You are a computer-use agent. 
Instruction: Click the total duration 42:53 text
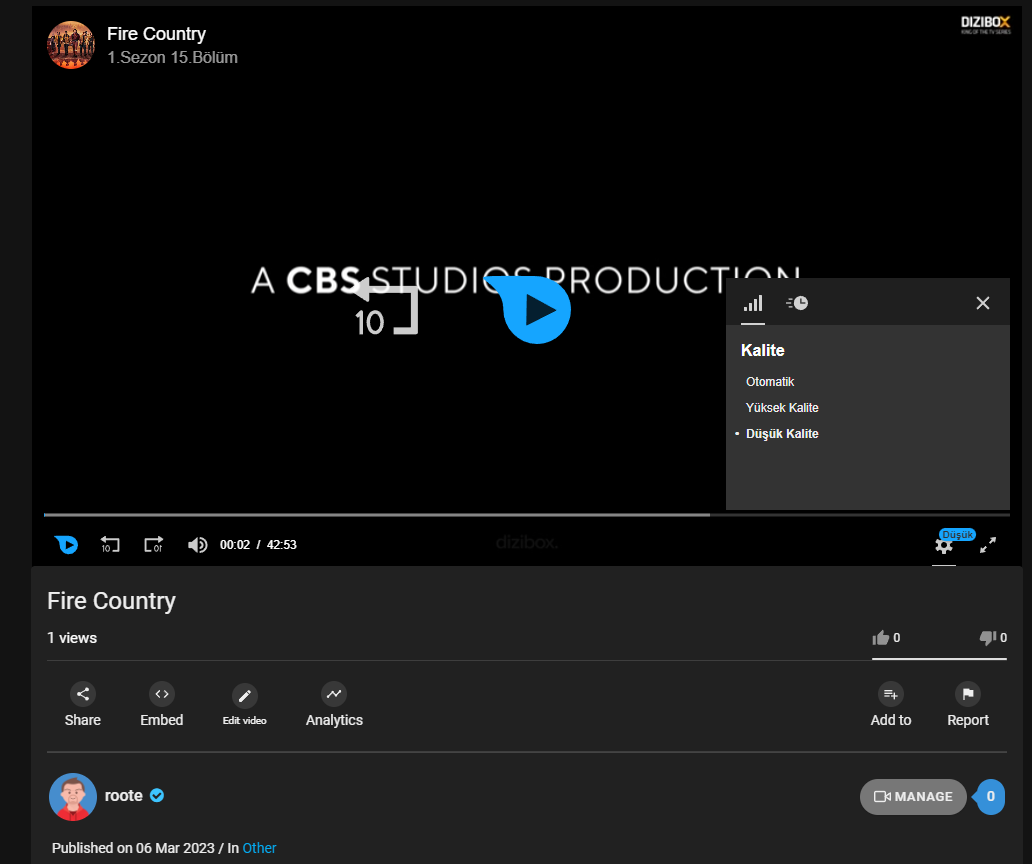click(x=282, y=545)
